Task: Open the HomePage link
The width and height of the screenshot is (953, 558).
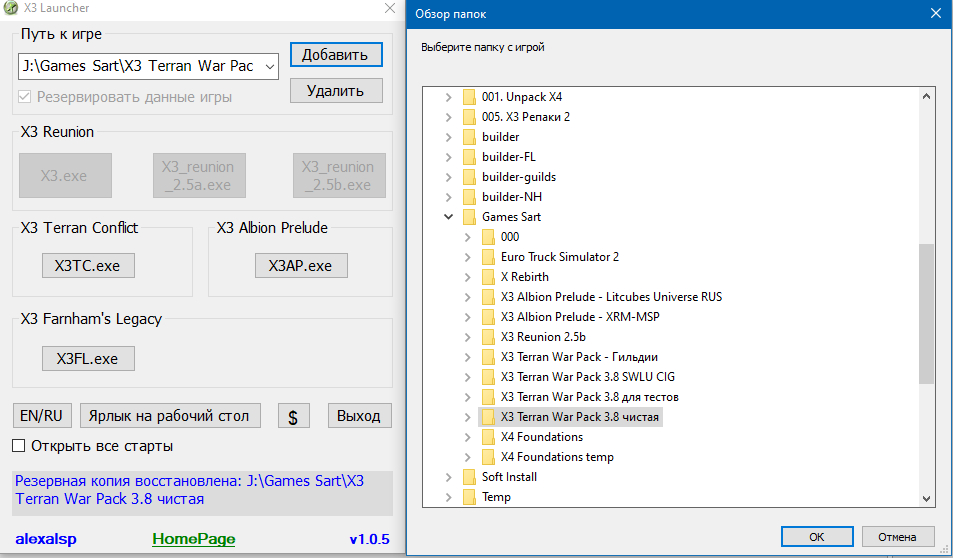Action: [193, 539]
